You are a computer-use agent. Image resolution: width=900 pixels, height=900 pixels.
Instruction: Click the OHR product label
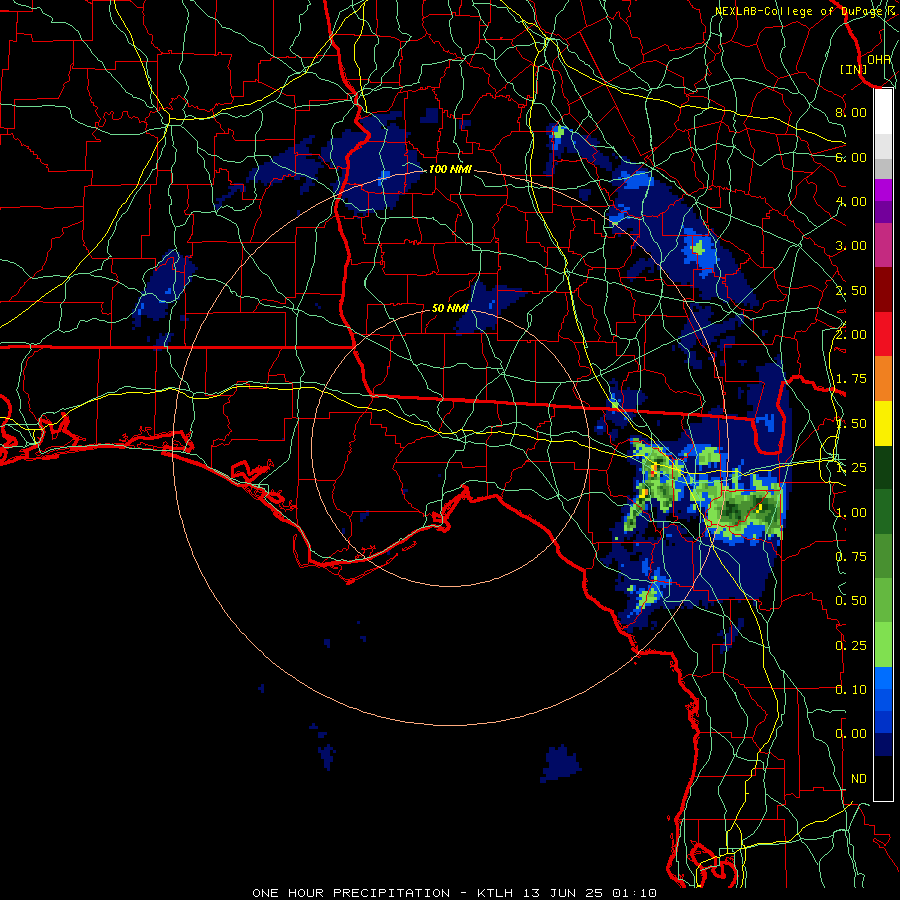[x=879, y=59]
